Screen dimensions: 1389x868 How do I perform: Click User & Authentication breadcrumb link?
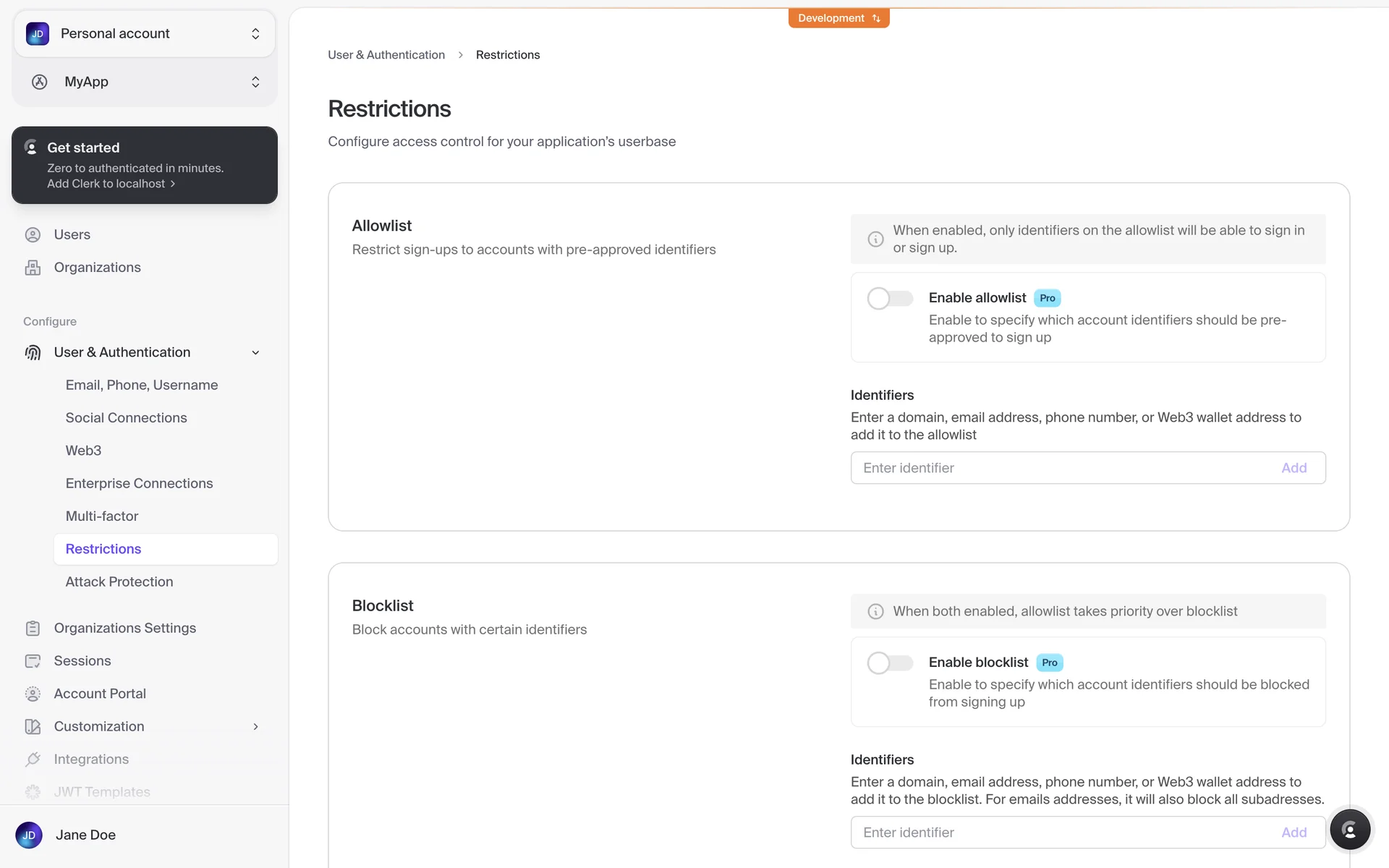point(386,55)
